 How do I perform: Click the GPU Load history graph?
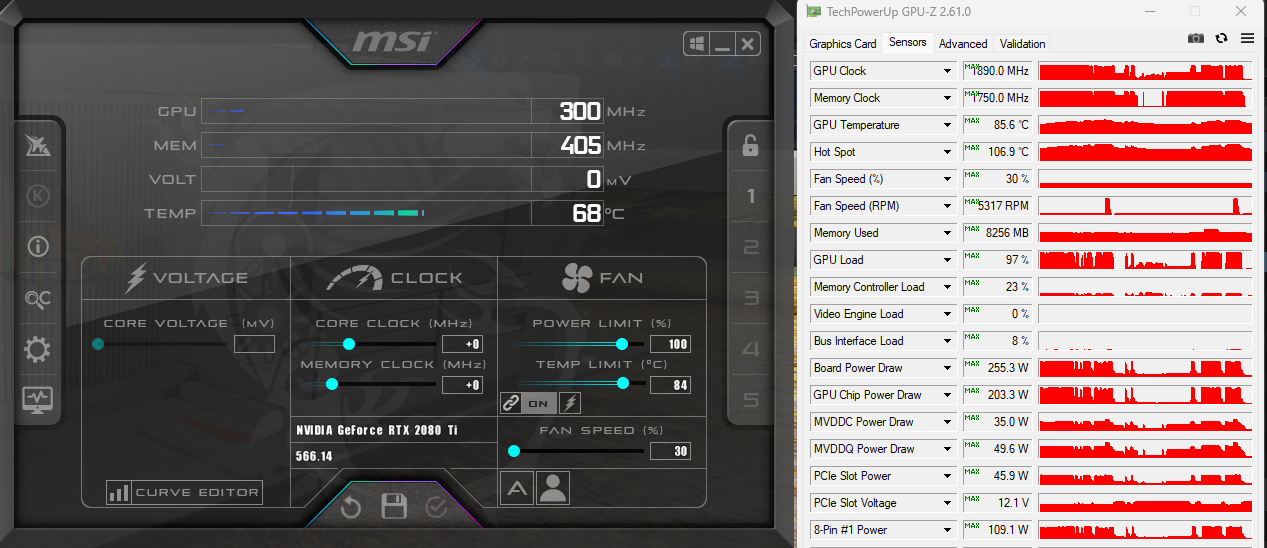coord(1145,260)
